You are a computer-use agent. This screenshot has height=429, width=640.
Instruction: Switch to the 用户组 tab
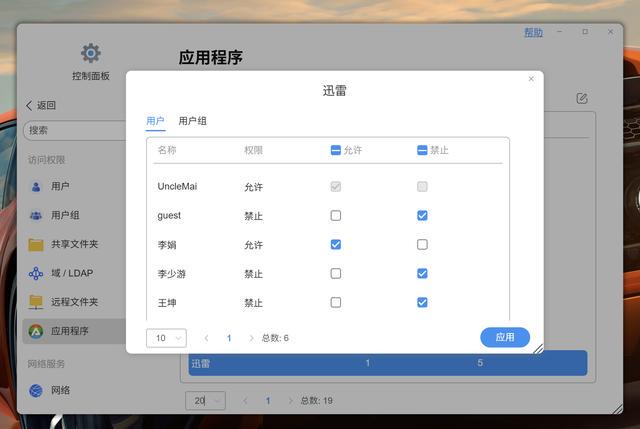click(x=193, y=121)
